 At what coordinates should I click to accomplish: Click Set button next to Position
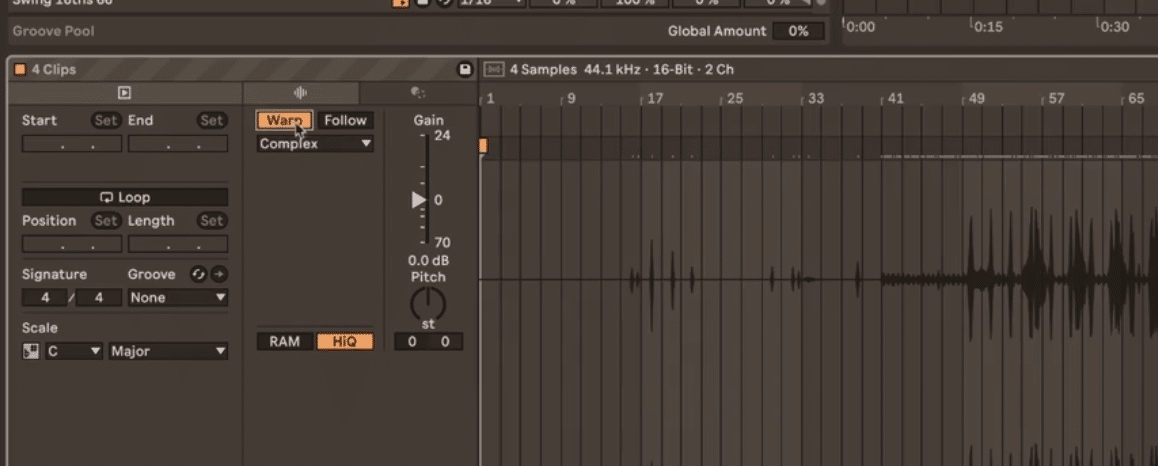click(106, 221)
